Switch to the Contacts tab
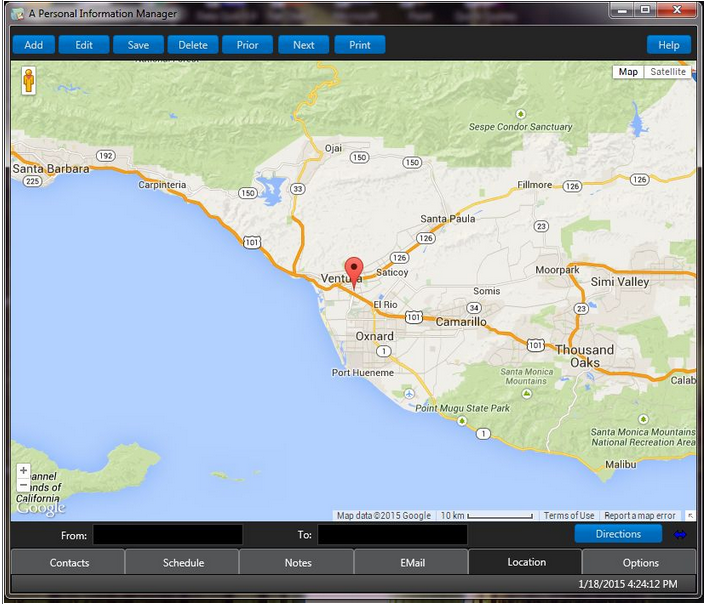The image size is (705, 604). point(69,563)
